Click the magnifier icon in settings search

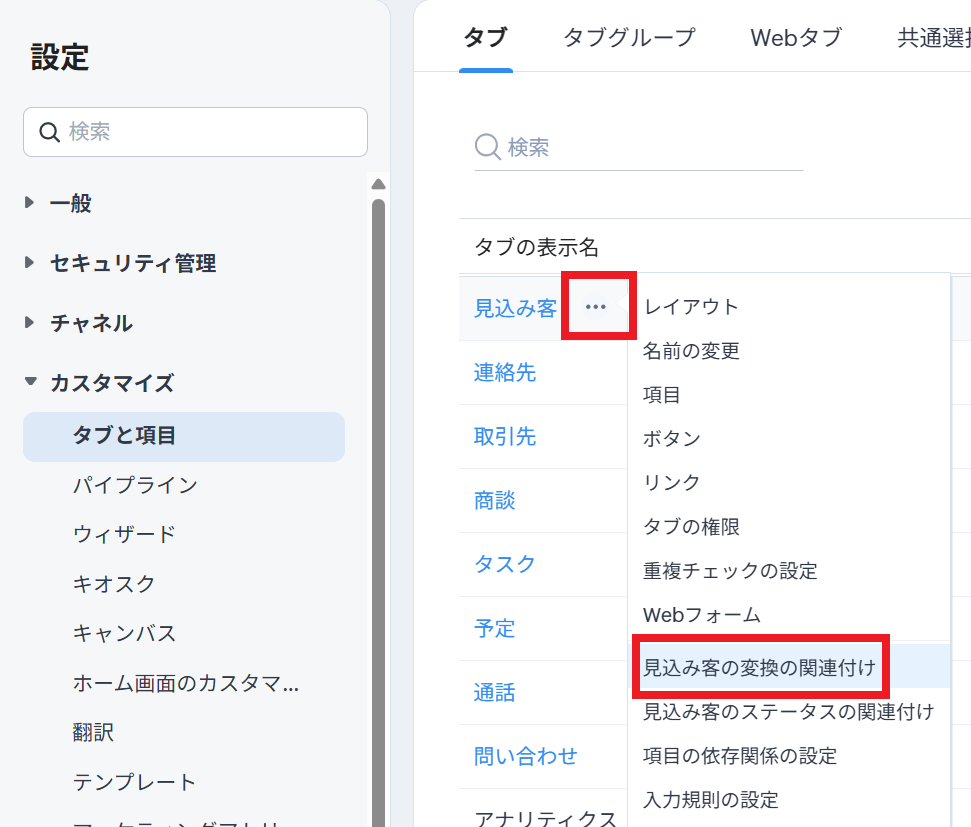coord(50,132)
